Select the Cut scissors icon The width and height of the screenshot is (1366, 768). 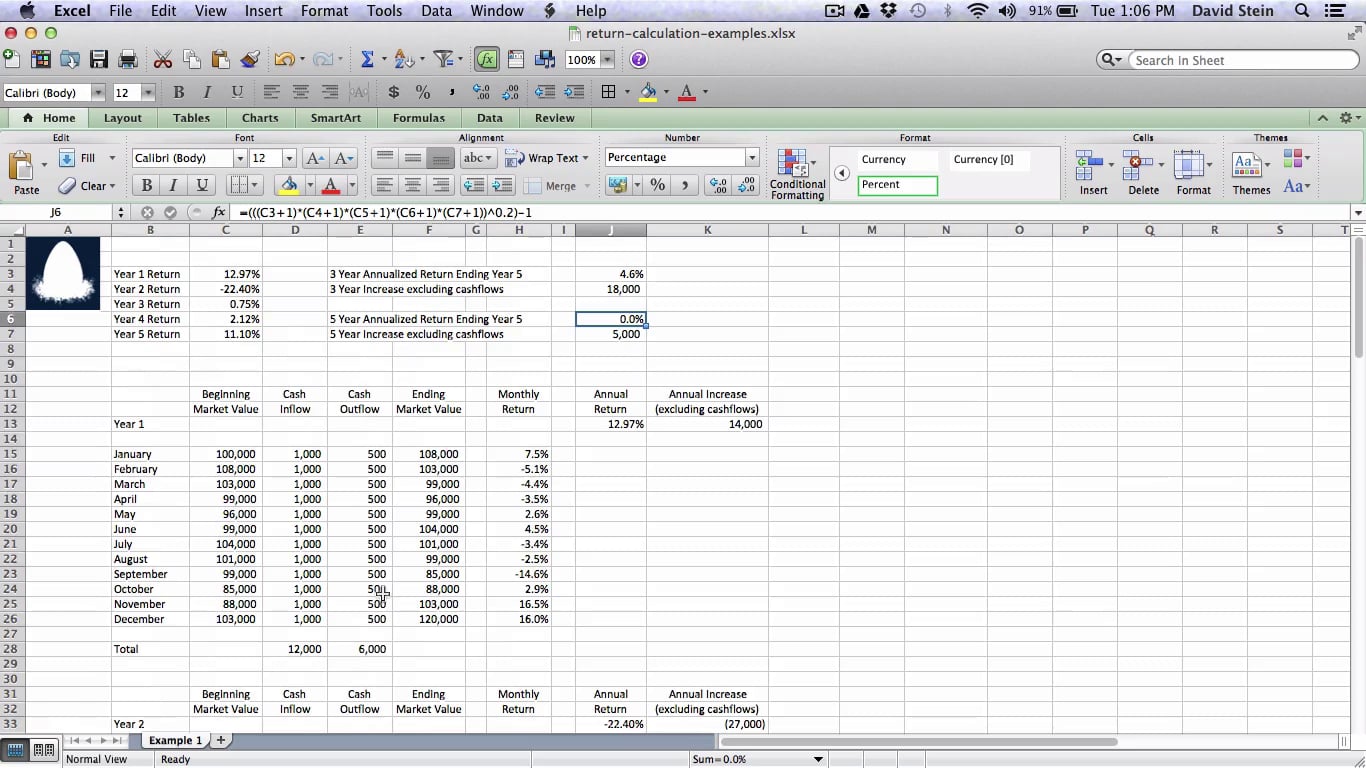162,60
